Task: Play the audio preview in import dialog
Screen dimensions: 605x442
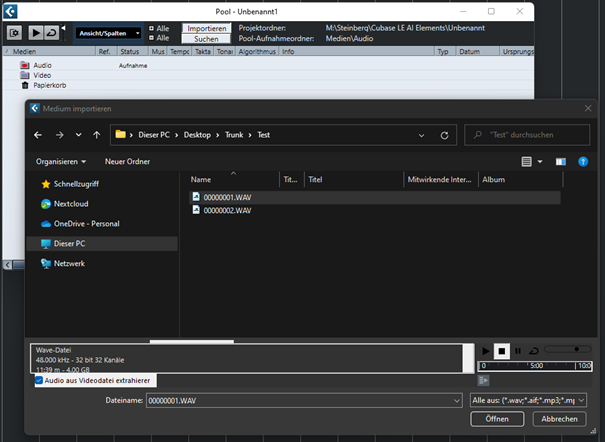Action: pyautogui.click(x=485, y=351)
